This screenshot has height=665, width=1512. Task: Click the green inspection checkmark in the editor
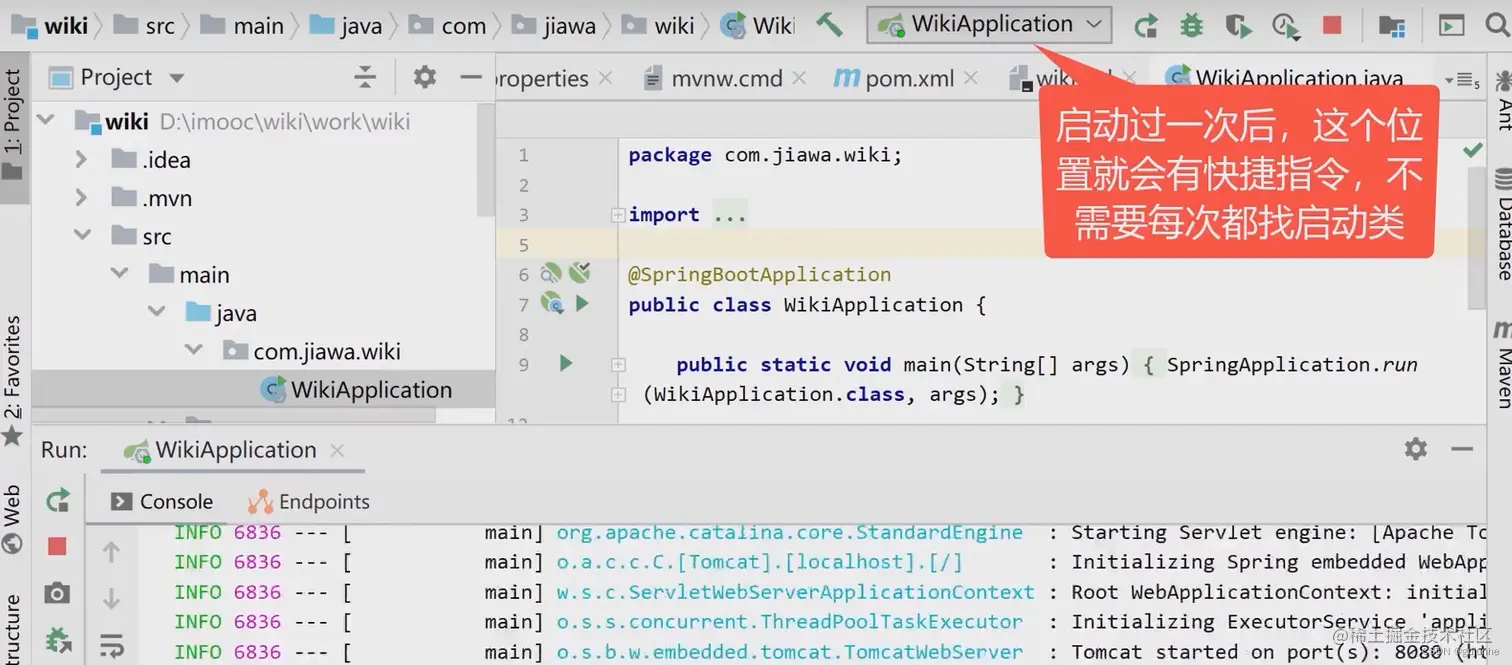point(1473,150)
